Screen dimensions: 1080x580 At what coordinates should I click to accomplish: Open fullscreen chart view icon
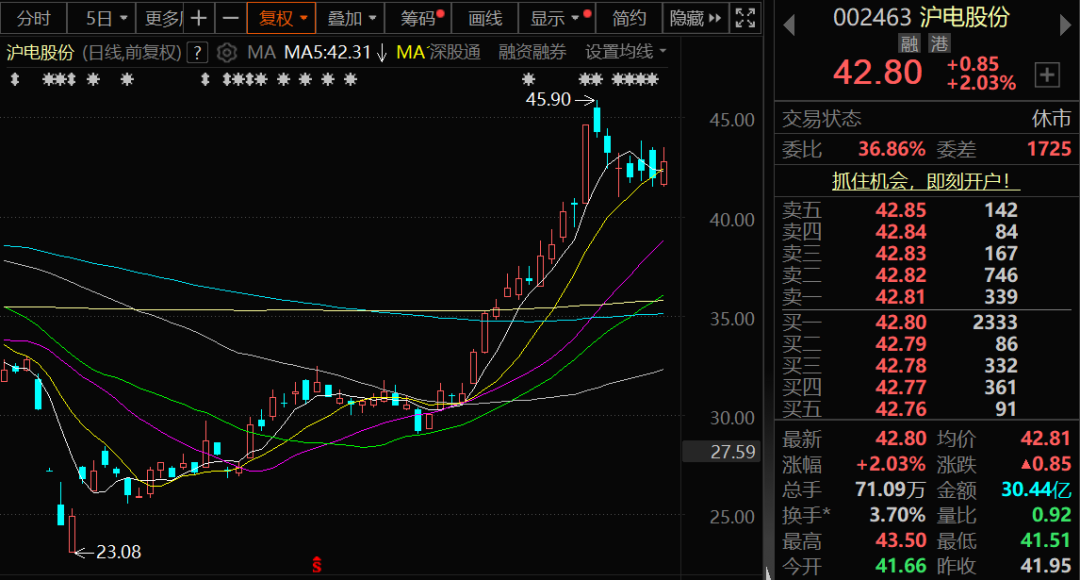[x=745, y=18]
